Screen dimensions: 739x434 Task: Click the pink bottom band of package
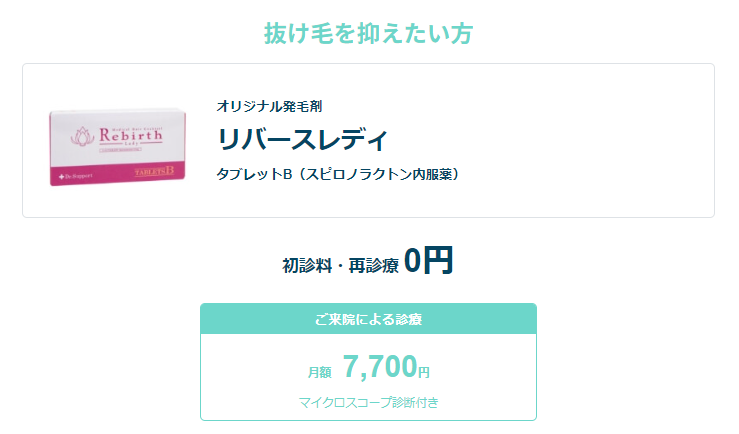117,175
